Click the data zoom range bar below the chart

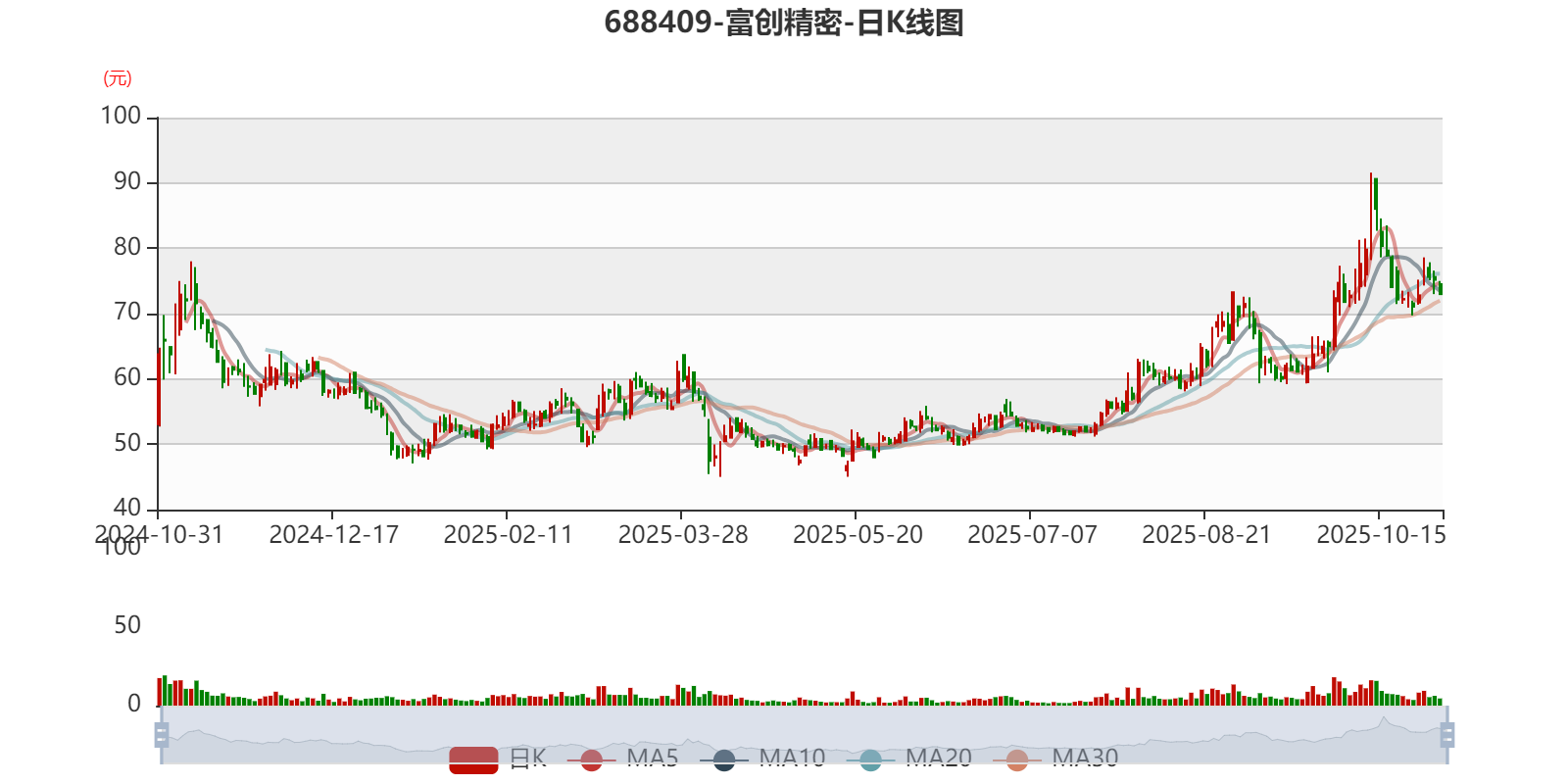(804, 735)
